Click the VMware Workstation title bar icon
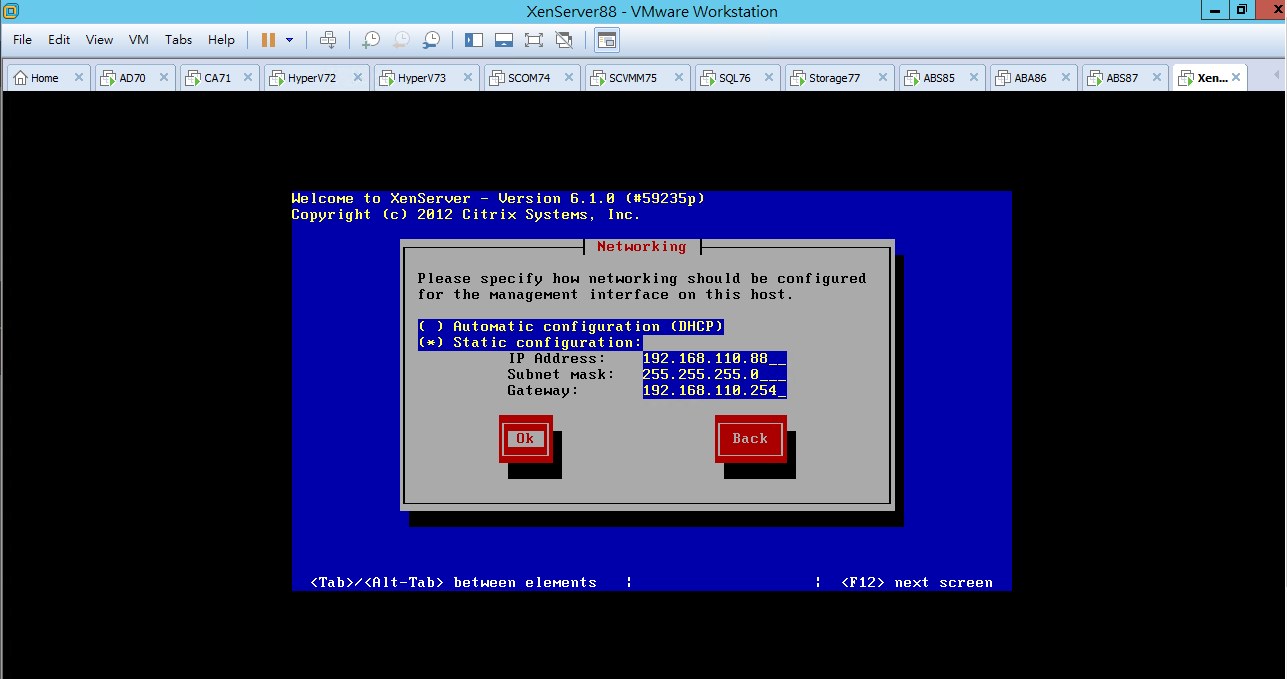 [x=9, y=11]
